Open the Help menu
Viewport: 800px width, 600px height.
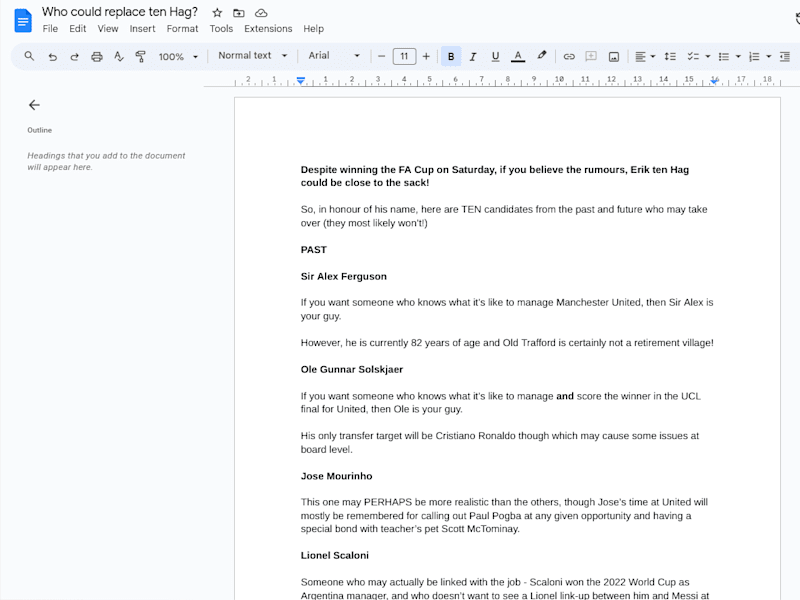point(313,29)
